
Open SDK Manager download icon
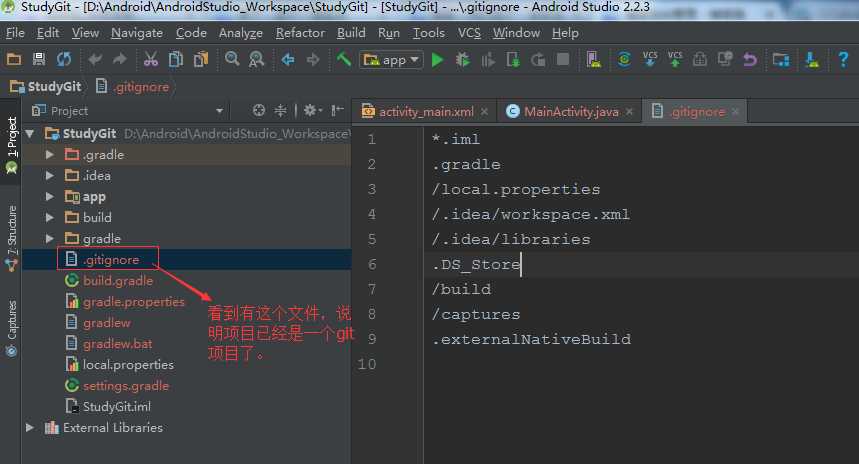(812, 59)
